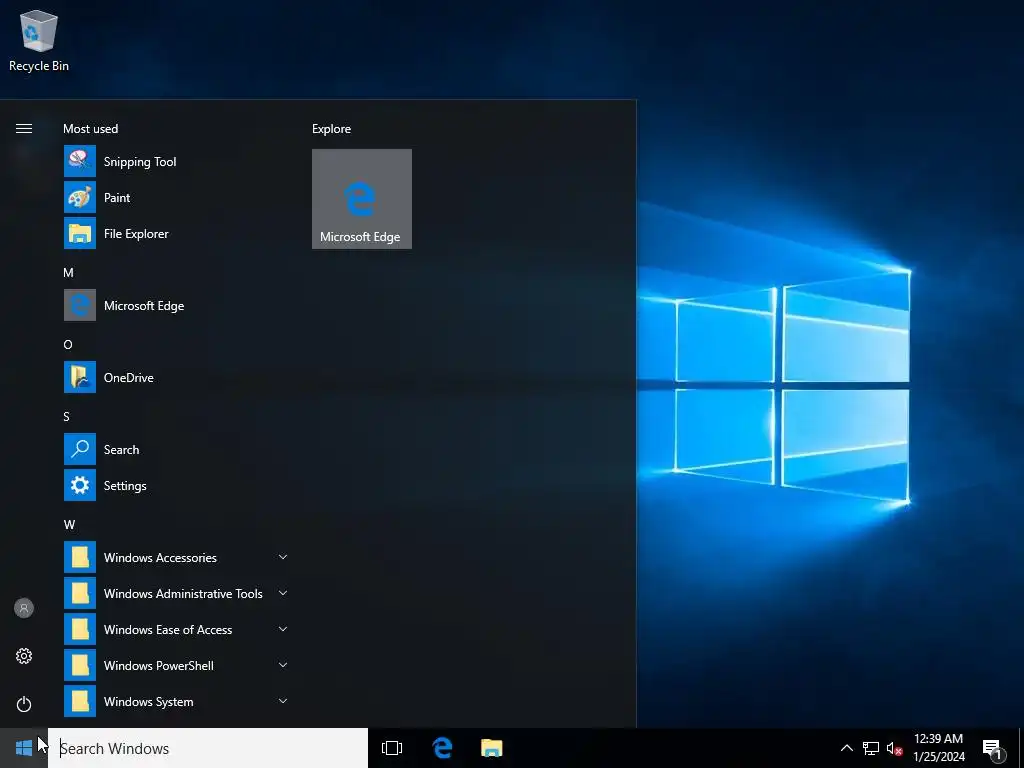The image size is (1024, 768).
Task: Open Settings gear in Start sidebar
Action: click(x=24, y=656)
